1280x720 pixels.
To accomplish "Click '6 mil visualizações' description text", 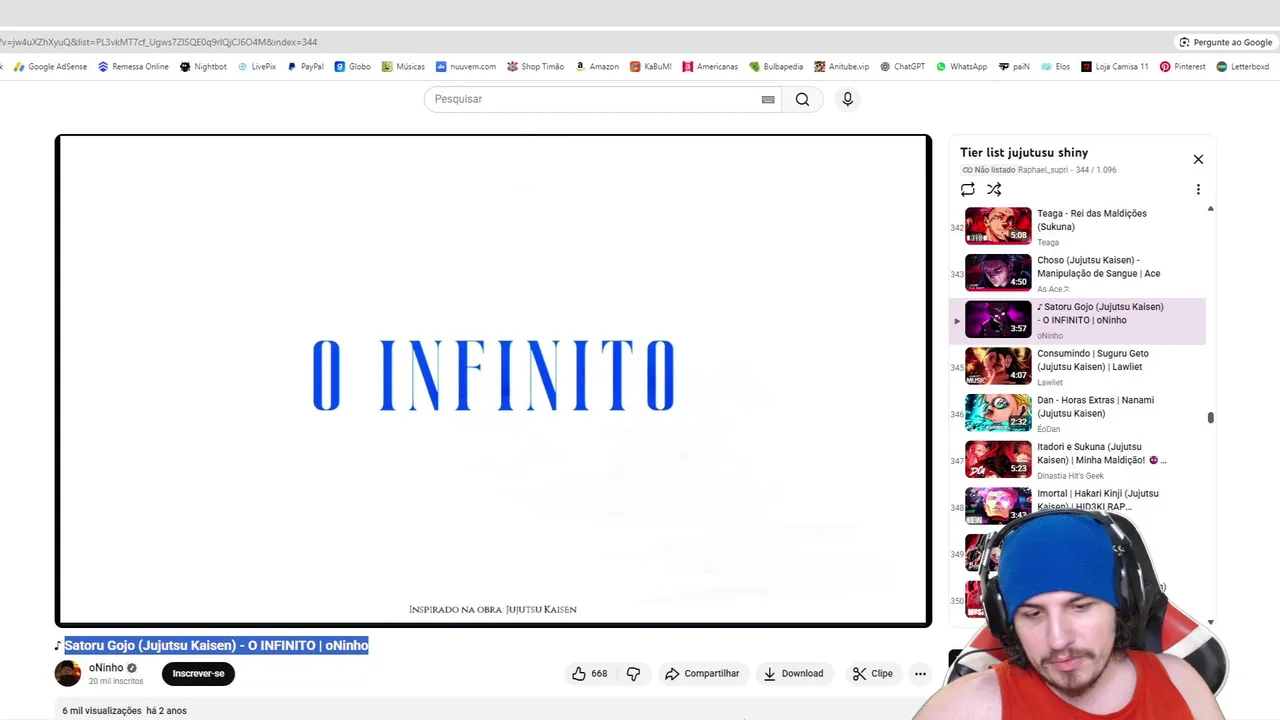I will (x=102, y=711).
